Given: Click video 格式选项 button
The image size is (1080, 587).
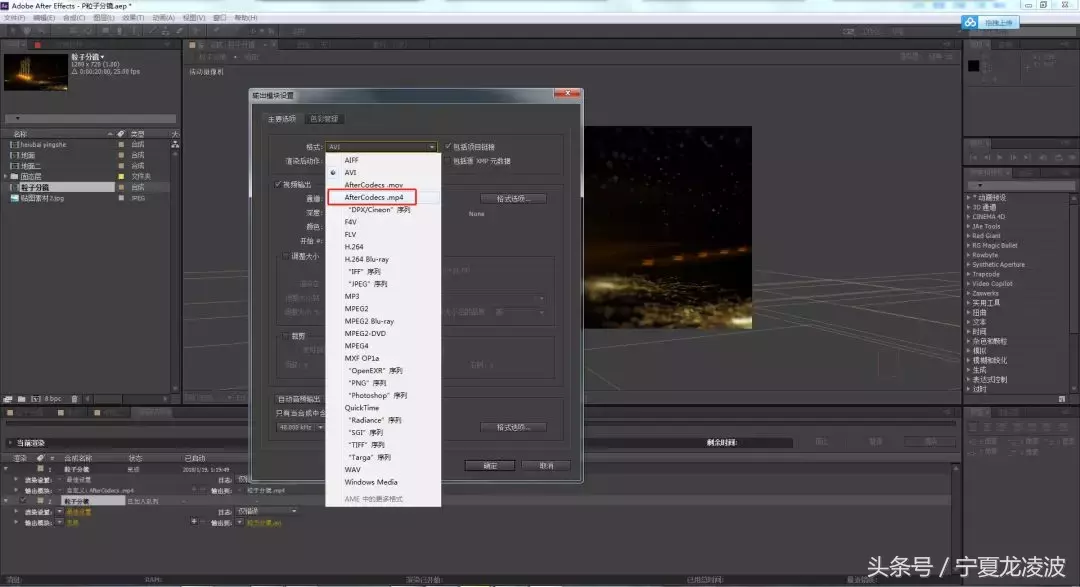Looking at the screenshot, I should point(513,198).
